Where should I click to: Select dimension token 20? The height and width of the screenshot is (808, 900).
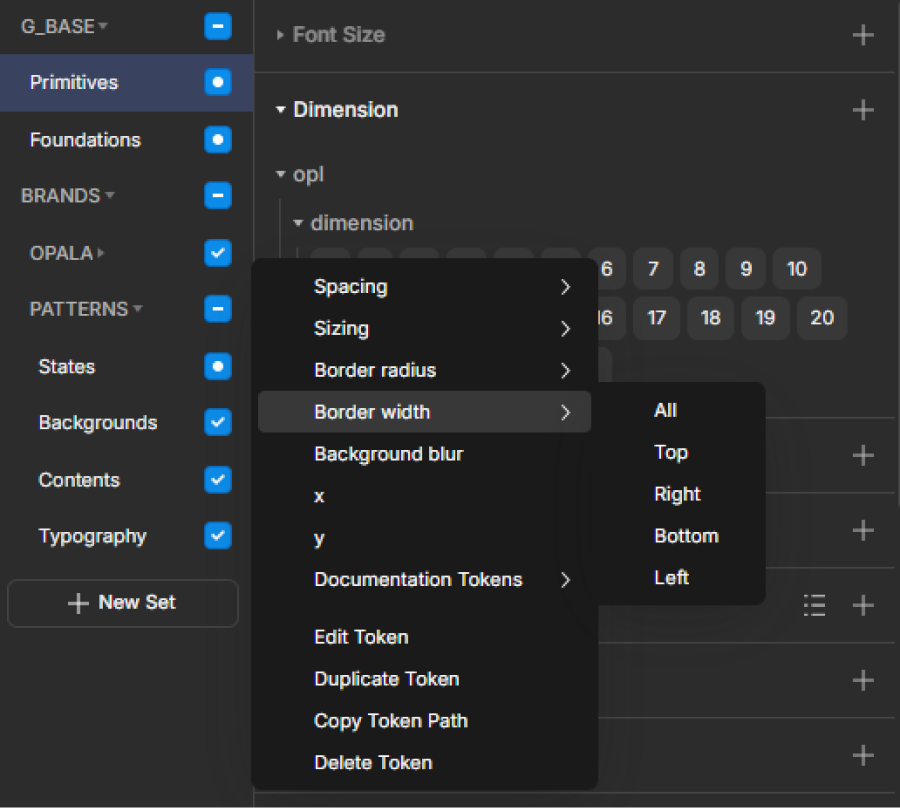point(822,318)
